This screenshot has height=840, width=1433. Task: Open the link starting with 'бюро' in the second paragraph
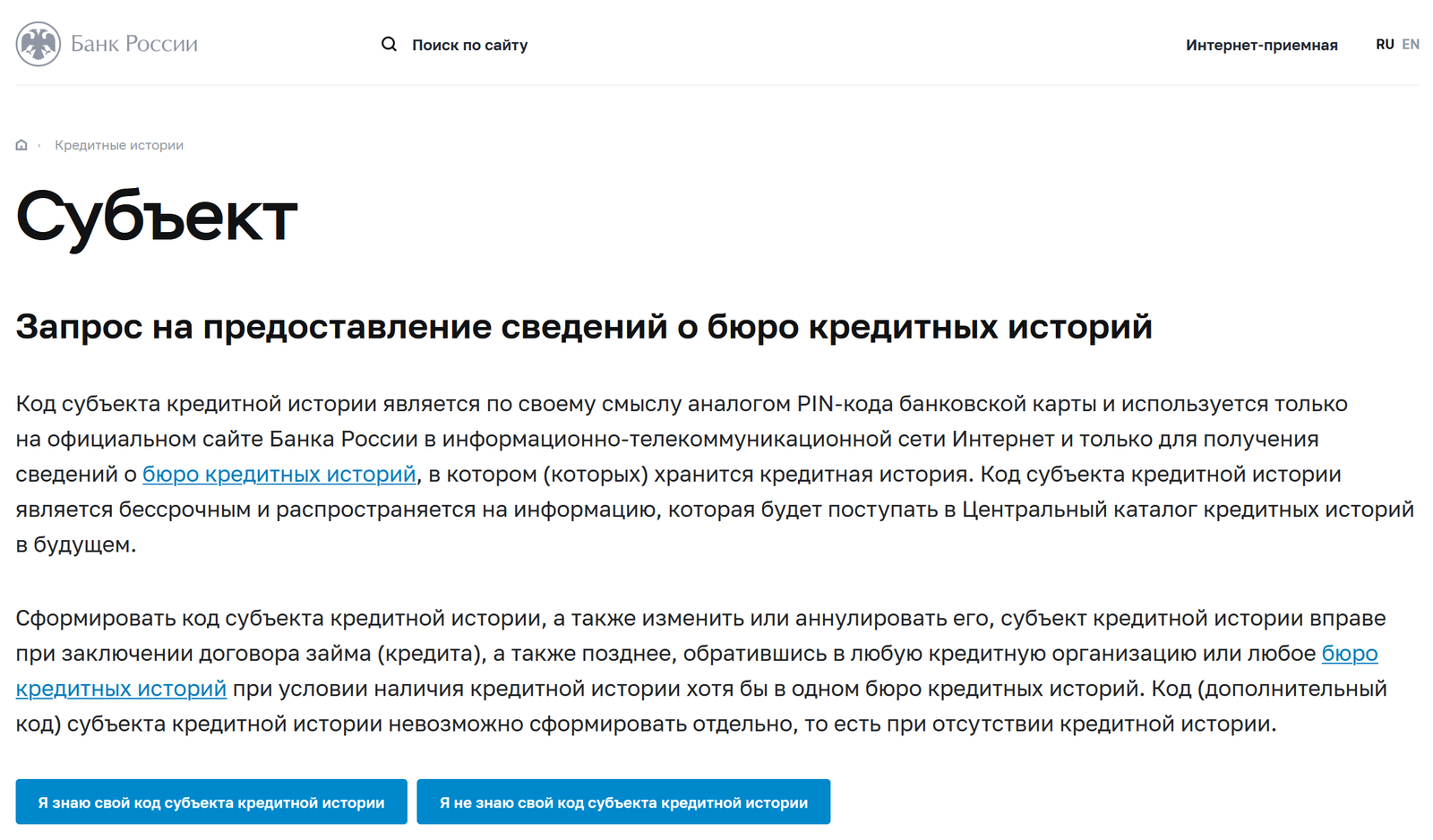tap(1350, 653)
